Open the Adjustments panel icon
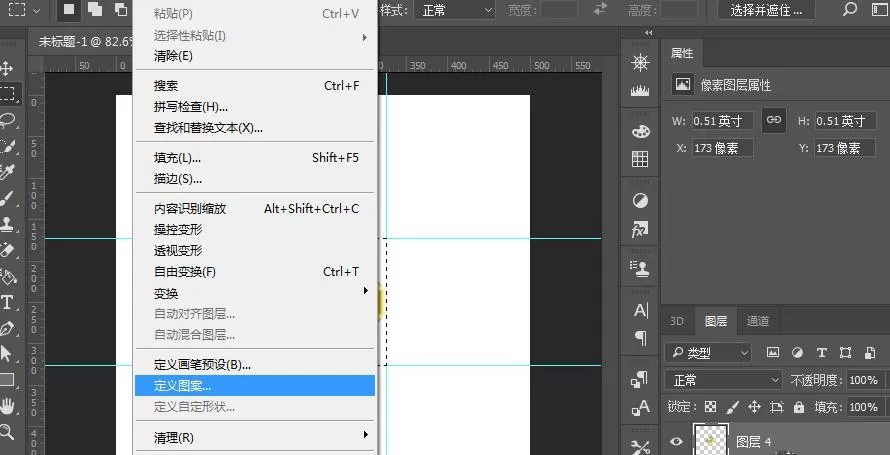The width and height of the screenshot is (890, 455). click(x=640, y=201)
